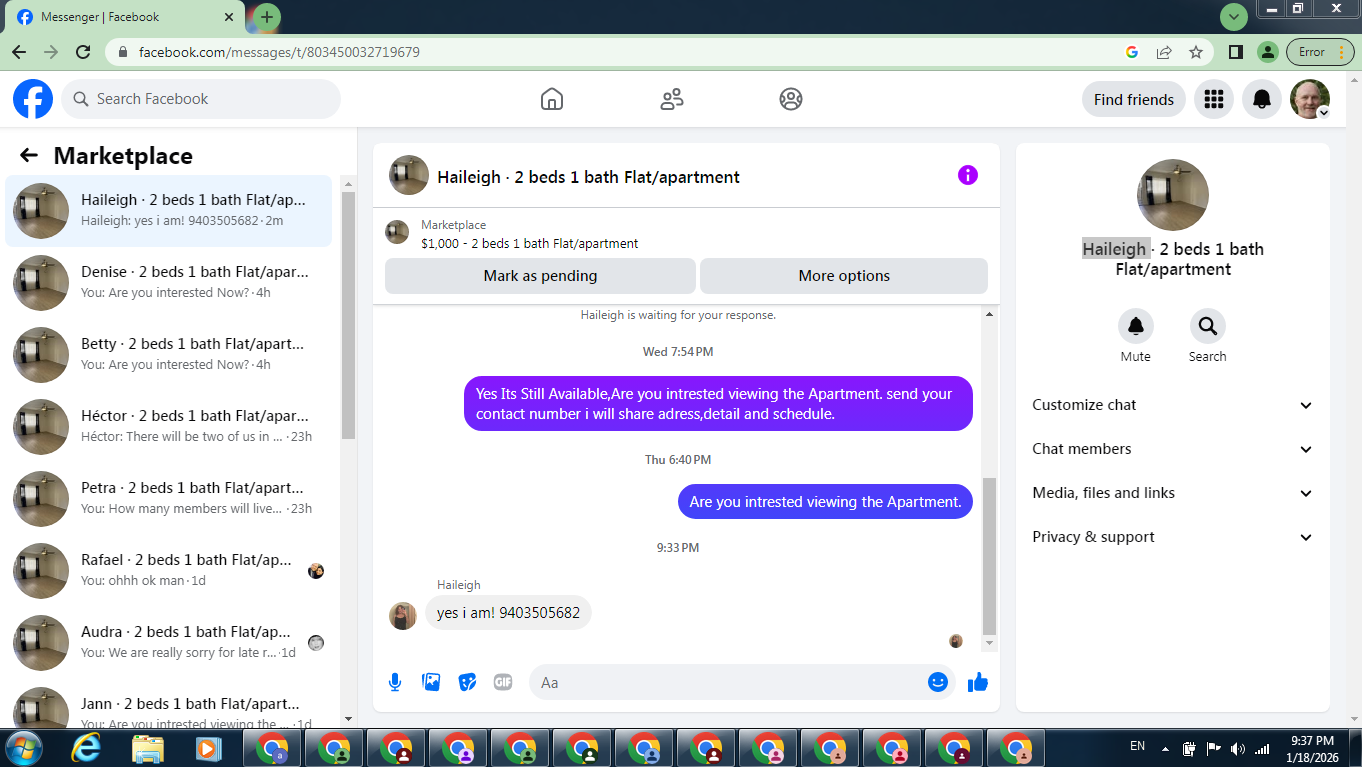Expand Privacy & support section
The image size is (1362, 767).
click(1172, 537)
